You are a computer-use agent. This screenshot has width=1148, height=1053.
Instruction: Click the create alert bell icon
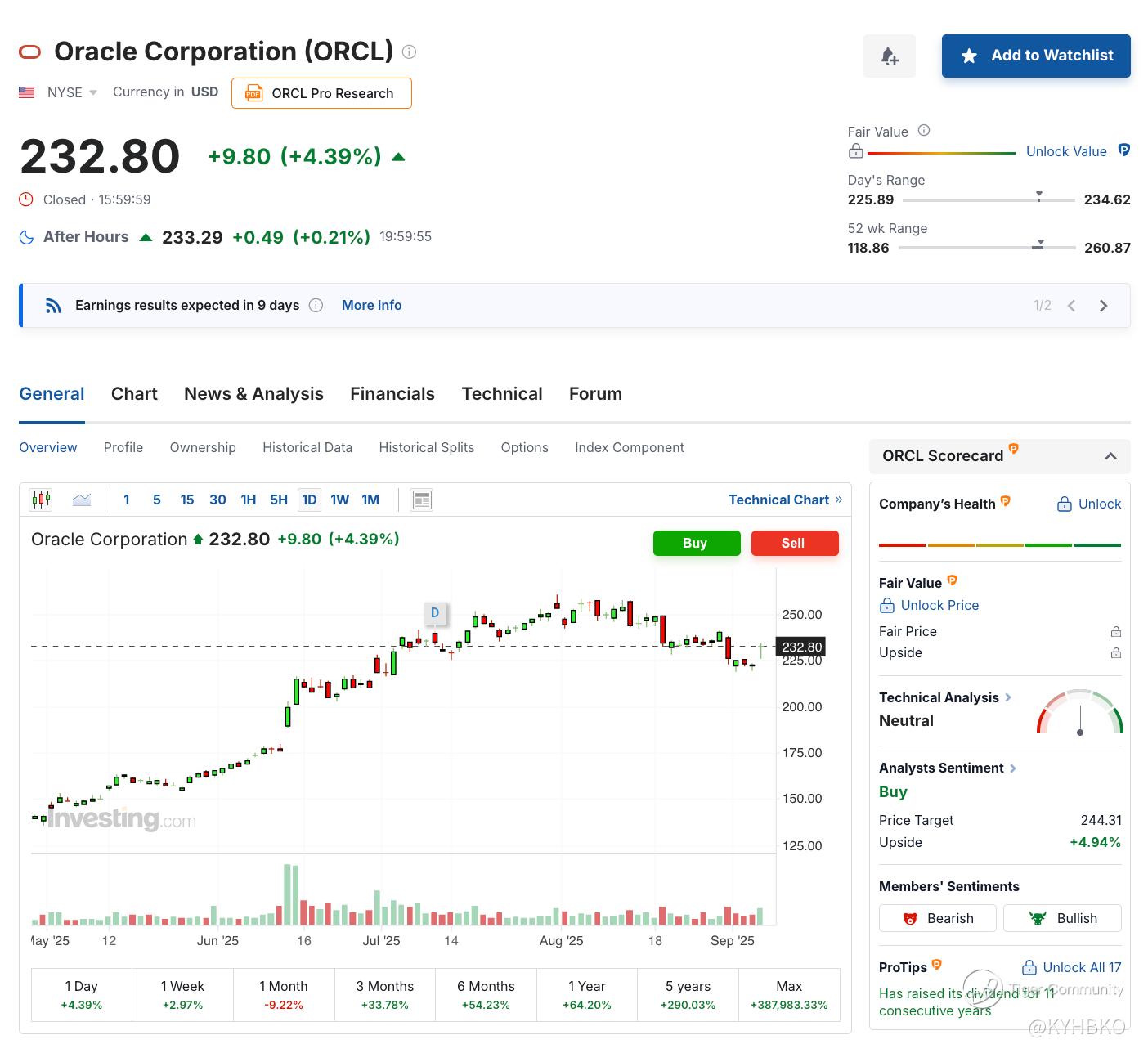(889, 56)
